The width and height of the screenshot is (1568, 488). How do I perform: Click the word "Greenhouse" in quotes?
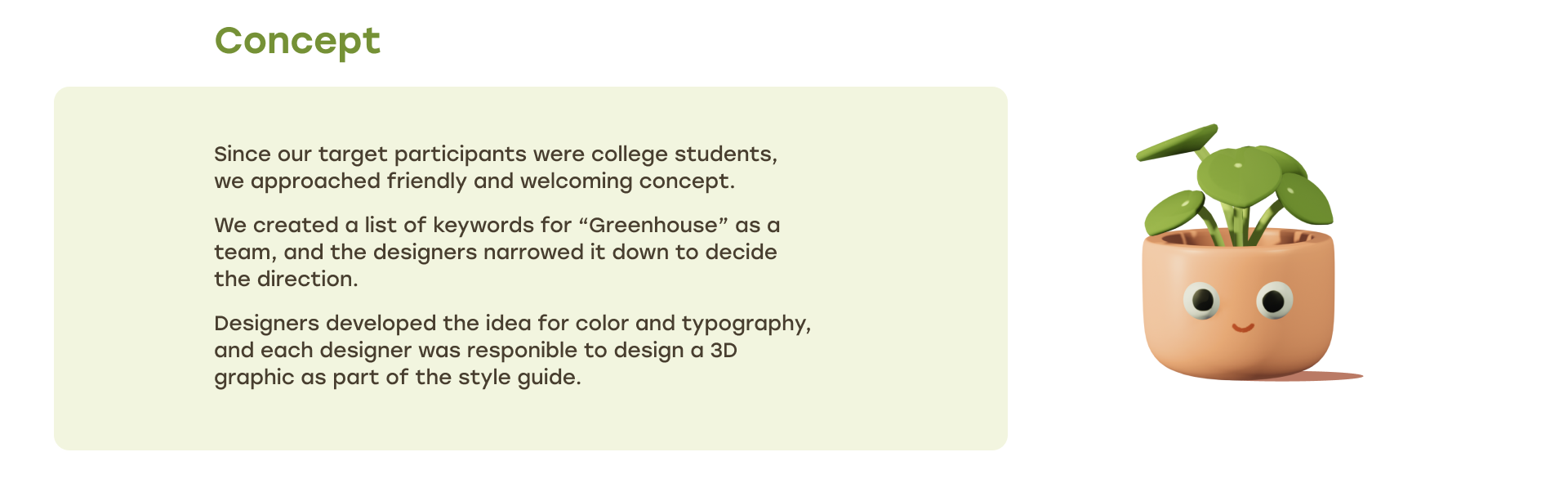[653, 225]
